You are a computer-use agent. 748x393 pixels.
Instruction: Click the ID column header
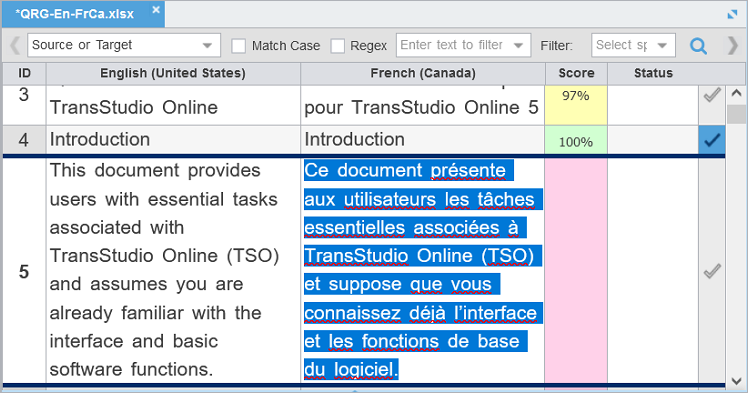(x=24, y=73)
